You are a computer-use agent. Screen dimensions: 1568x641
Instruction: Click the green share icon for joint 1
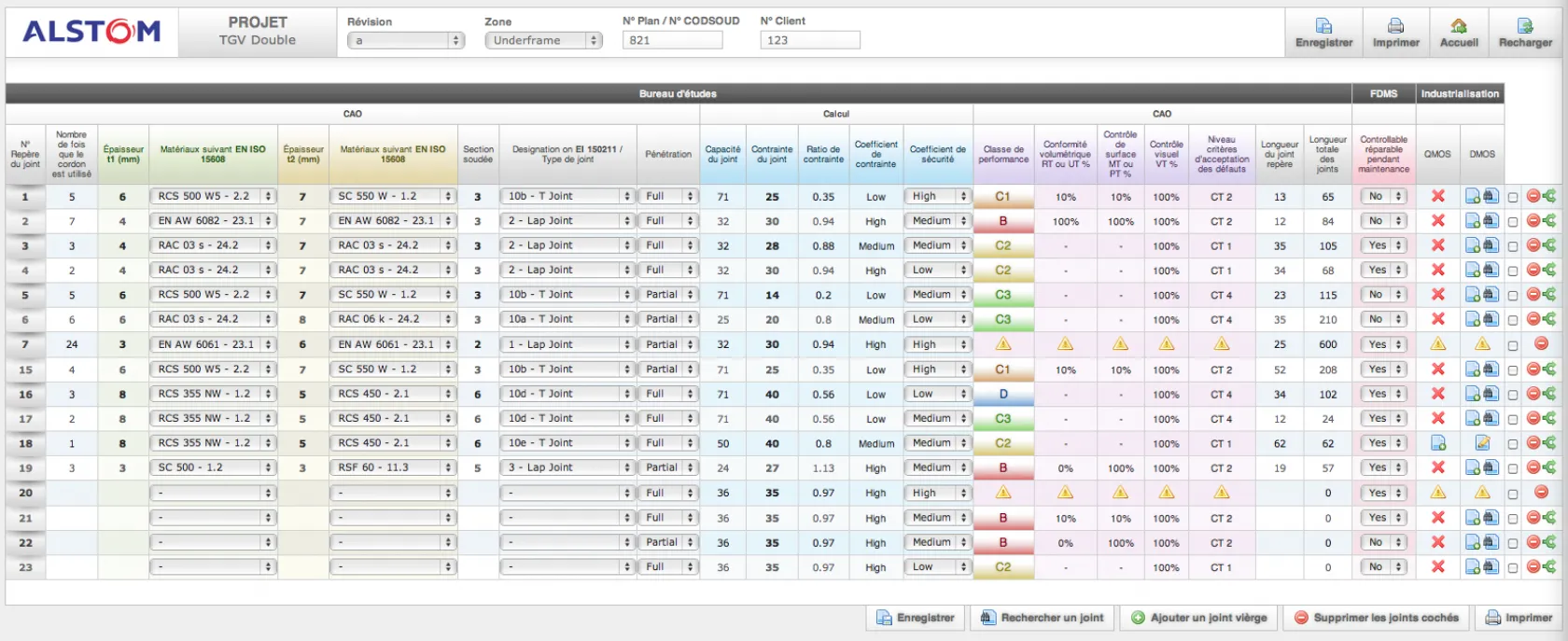coord(1549,196)
